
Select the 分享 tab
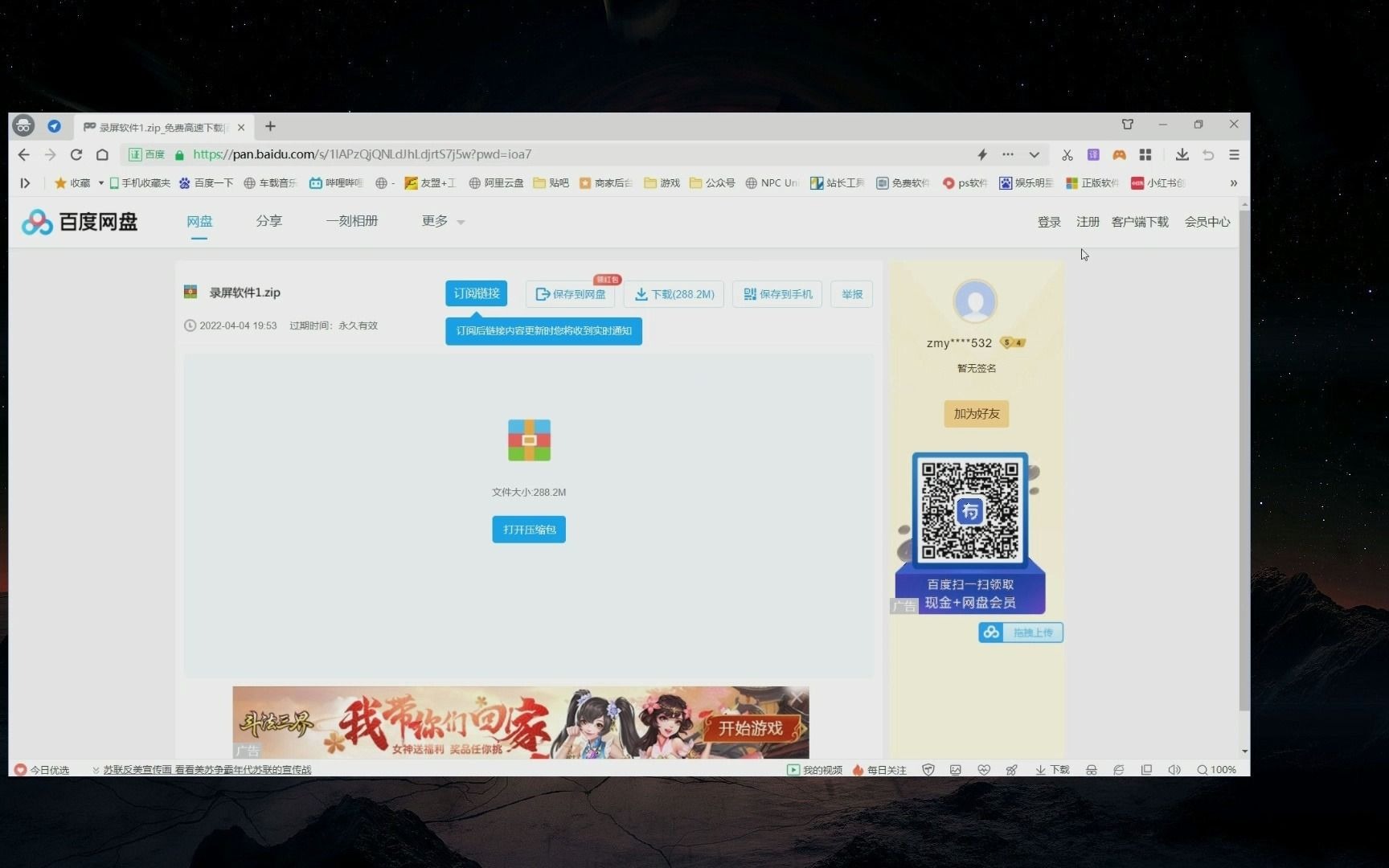(x=268, y=221)
